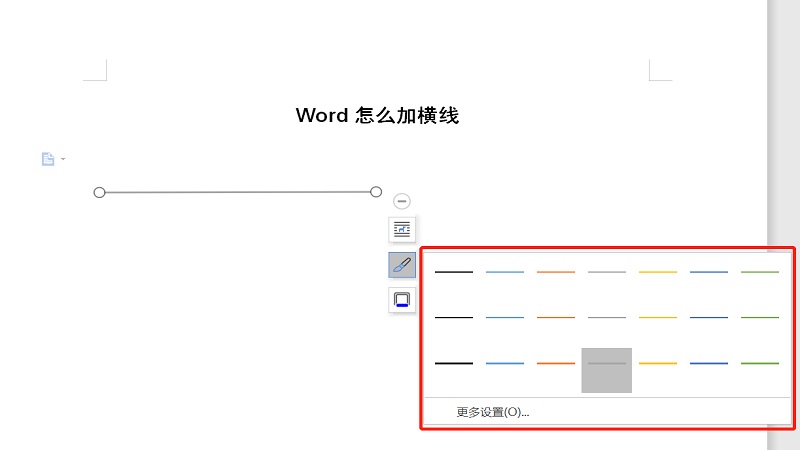This screenshot has height=450, width=800.
Task: Choose the yellow line style in the third row
Action: (x=658, y=363)
